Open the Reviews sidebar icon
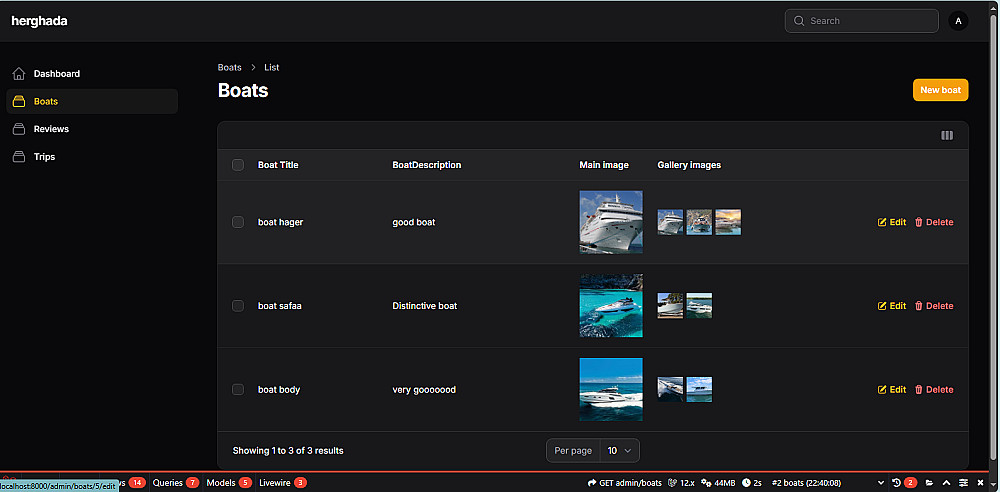The width and height of the screenshot is (1000, 492). point(19,129)
